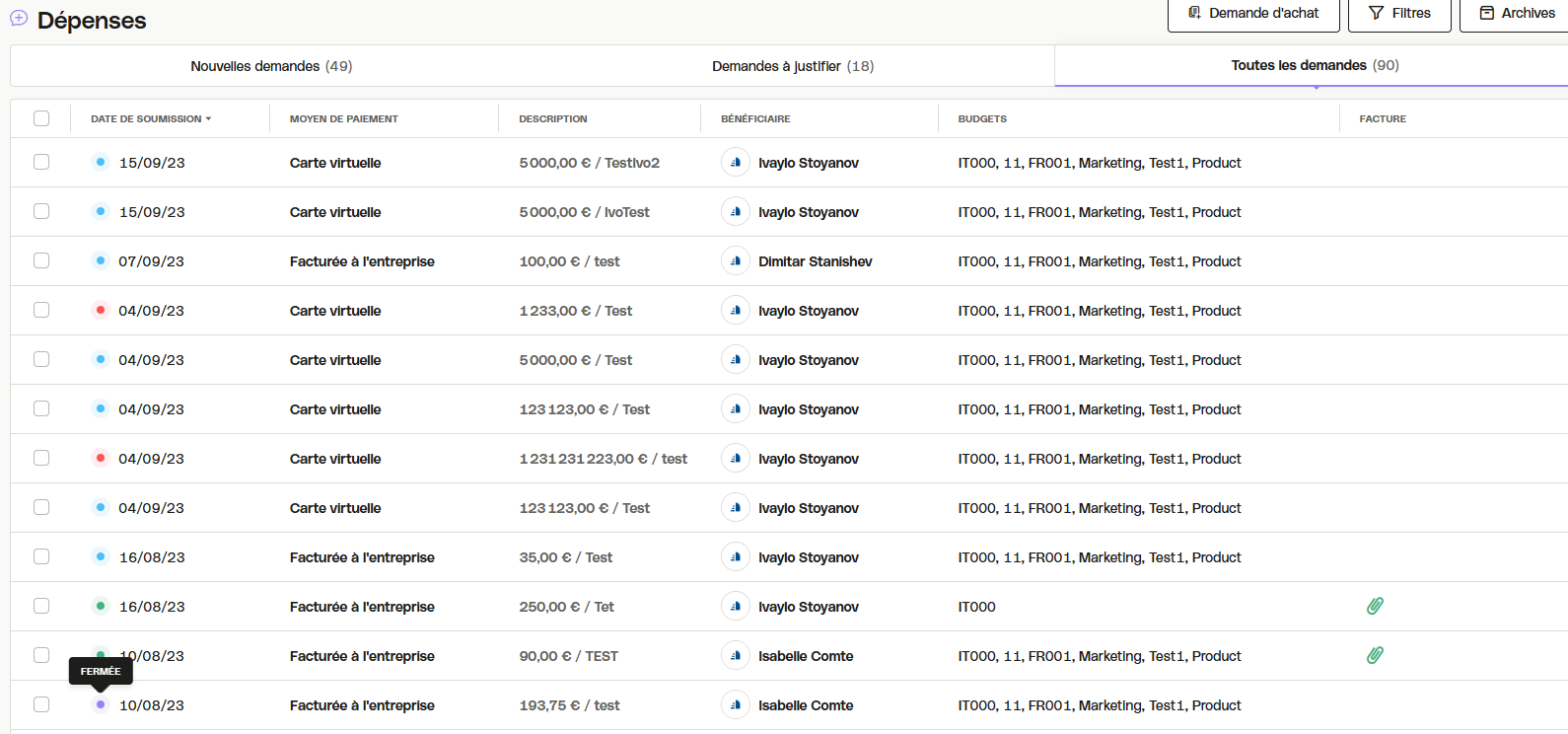The image size is (1568, 734).
Task: Check the box for the 193,75 € / test row
Action: pyautogui.click(x=41, y=704)
